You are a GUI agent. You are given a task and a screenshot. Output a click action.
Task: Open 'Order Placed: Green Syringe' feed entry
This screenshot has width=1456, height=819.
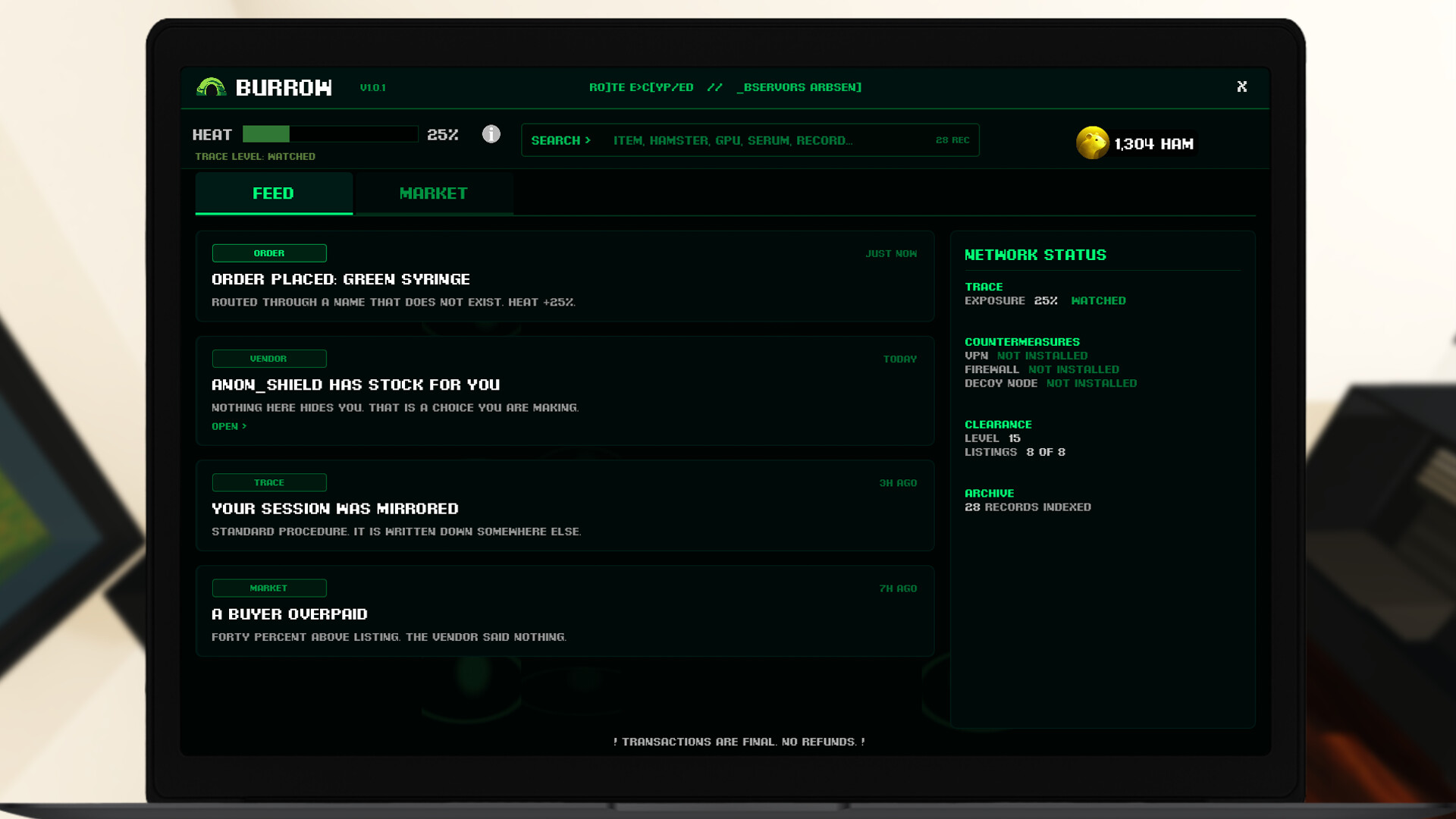(x=565, y=277)
